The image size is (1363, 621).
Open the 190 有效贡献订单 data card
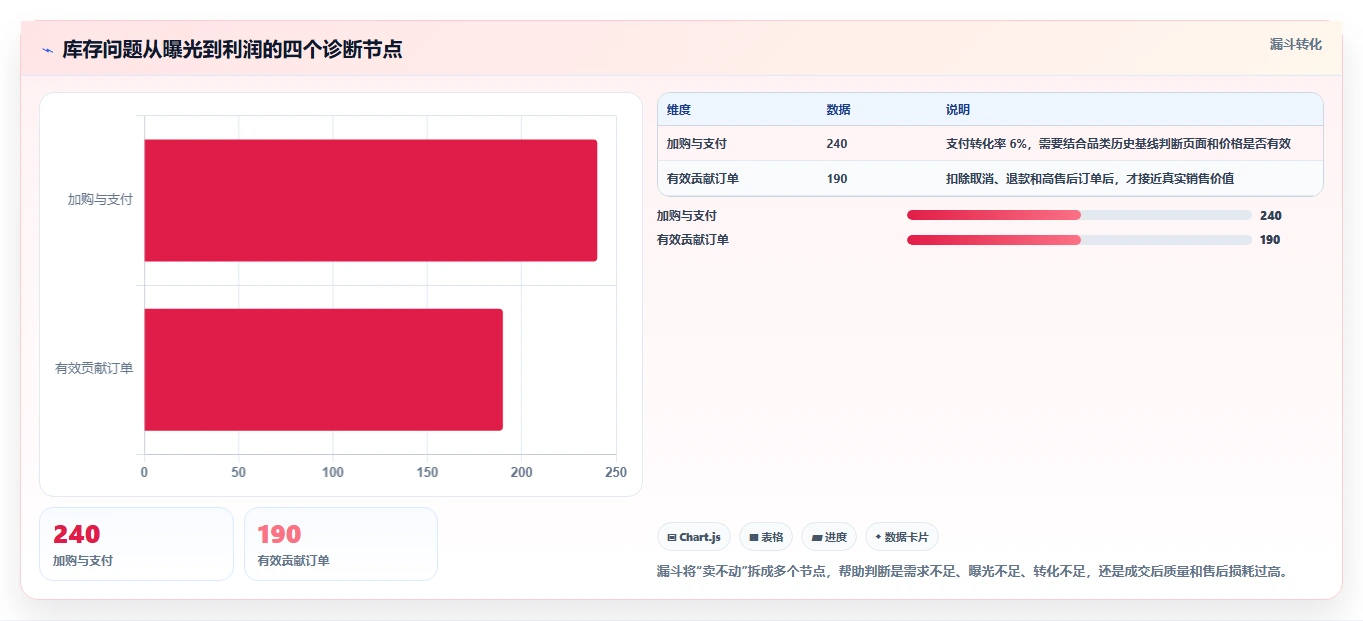[x=341, y=544]
